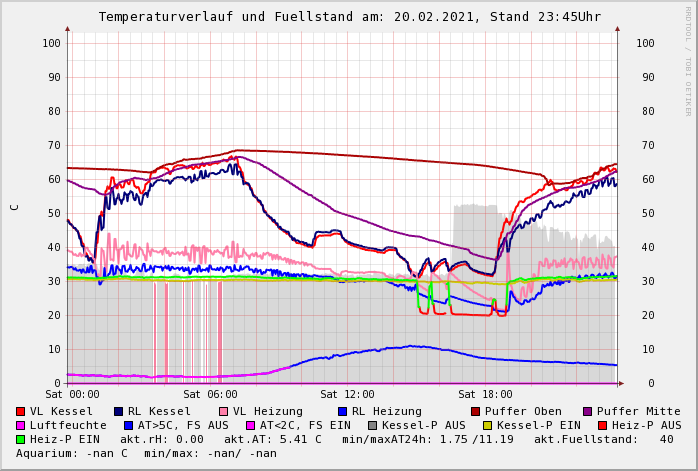Click the magenta Luftfeuchte legend swatch
698x471 pixels.
[x=21, y=425]
